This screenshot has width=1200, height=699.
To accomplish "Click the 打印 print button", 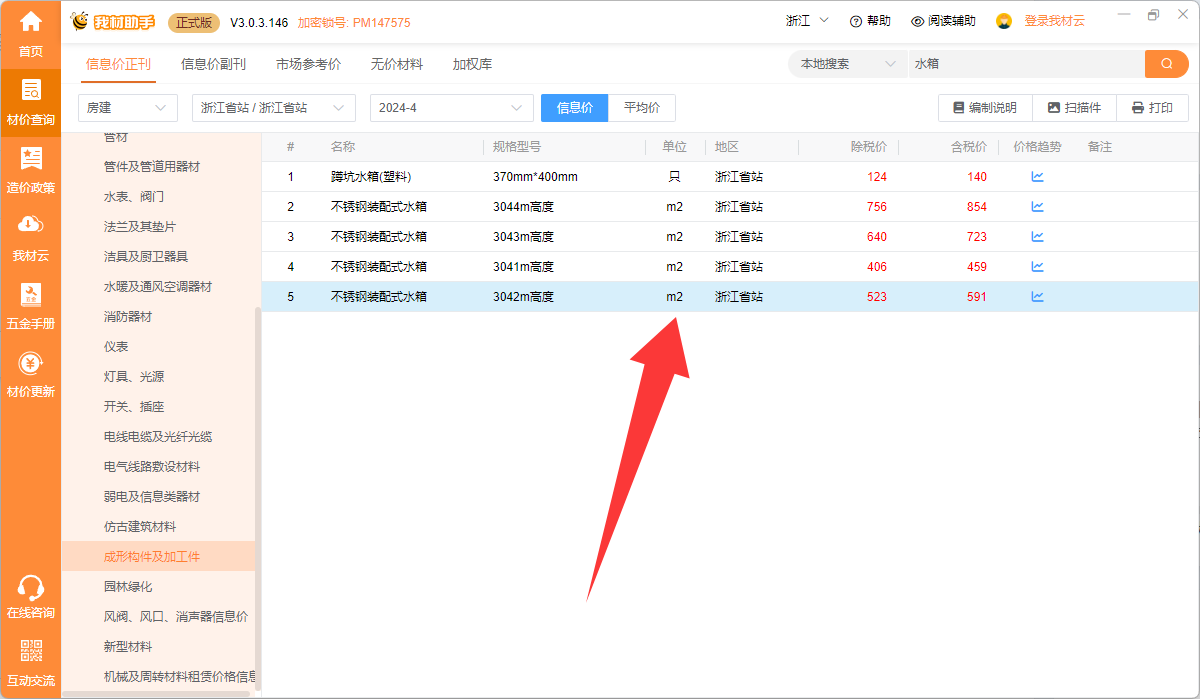I will 1152,108.
